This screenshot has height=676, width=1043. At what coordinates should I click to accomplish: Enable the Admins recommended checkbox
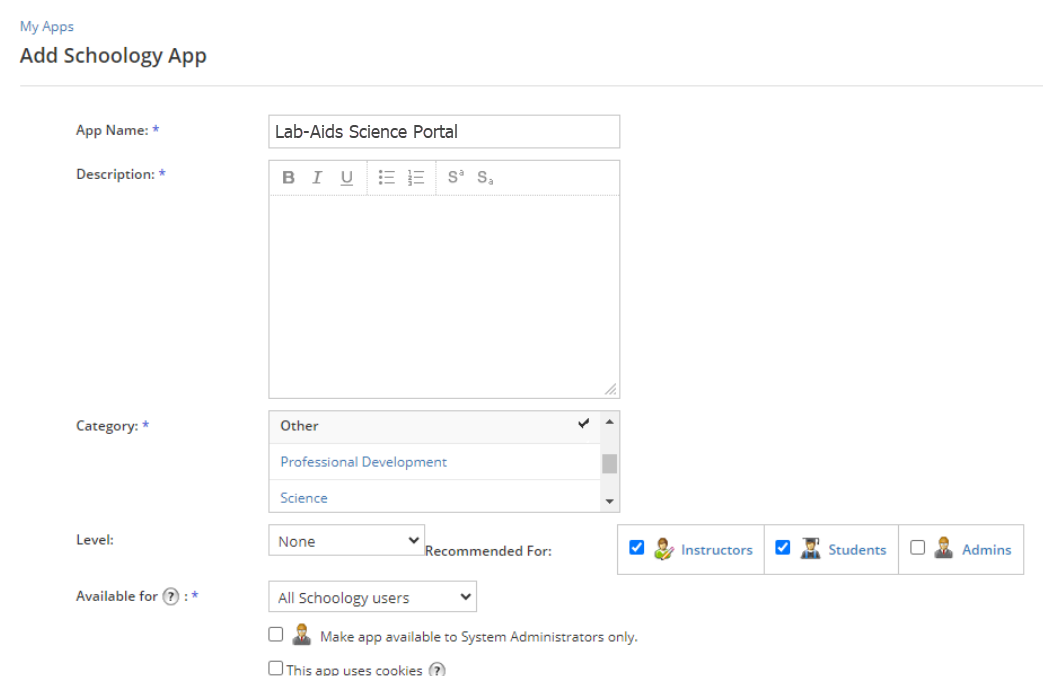pos(917,548)
